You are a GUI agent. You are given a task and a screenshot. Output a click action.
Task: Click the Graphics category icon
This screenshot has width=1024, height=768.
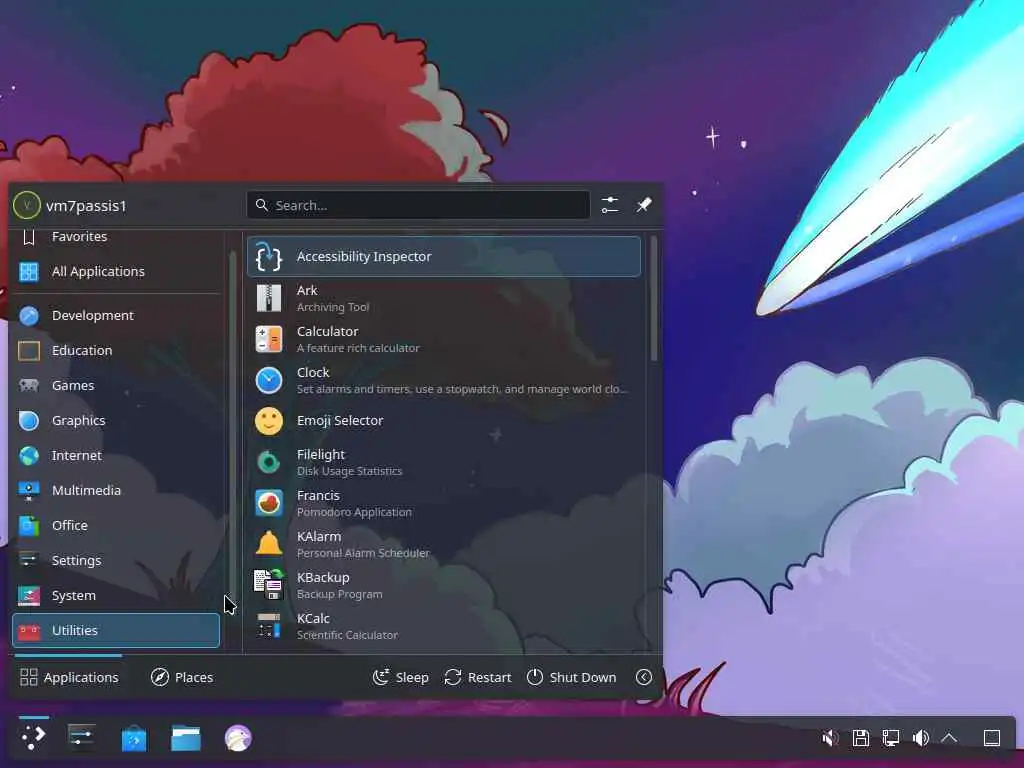[x=29, y=421]
